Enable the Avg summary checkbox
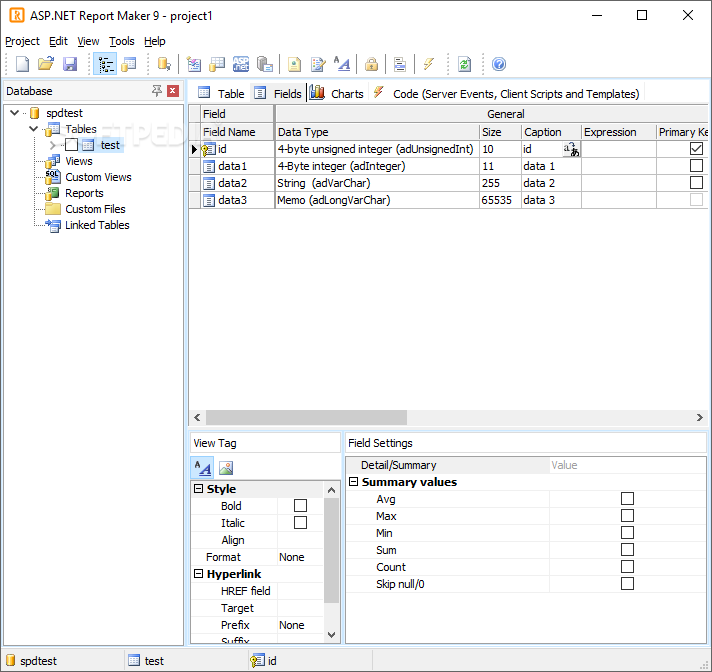This screenshot has width=712, height=672. point(627,499)
